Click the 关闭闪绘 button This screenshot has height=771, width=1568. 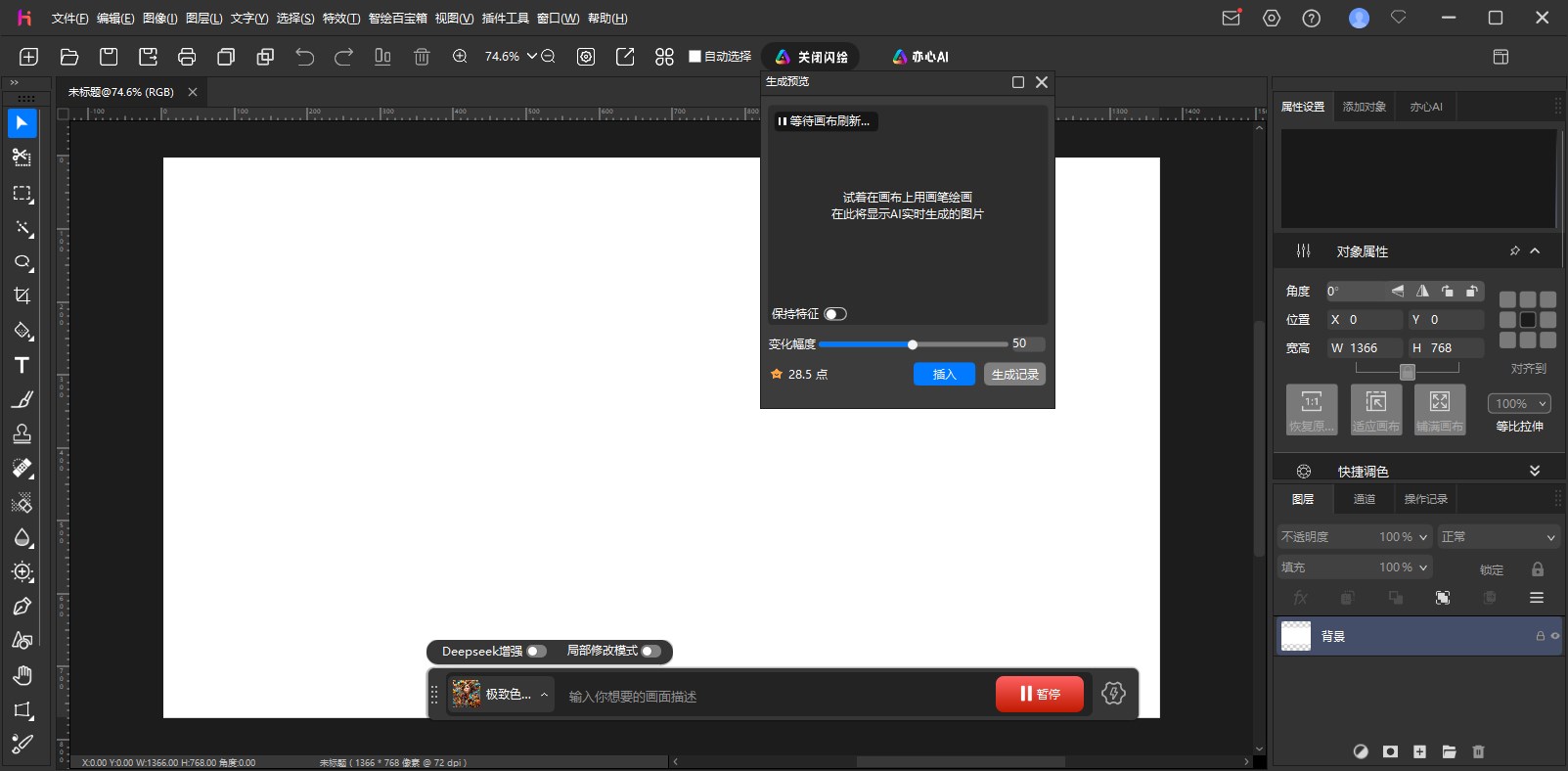pos(811,57)
